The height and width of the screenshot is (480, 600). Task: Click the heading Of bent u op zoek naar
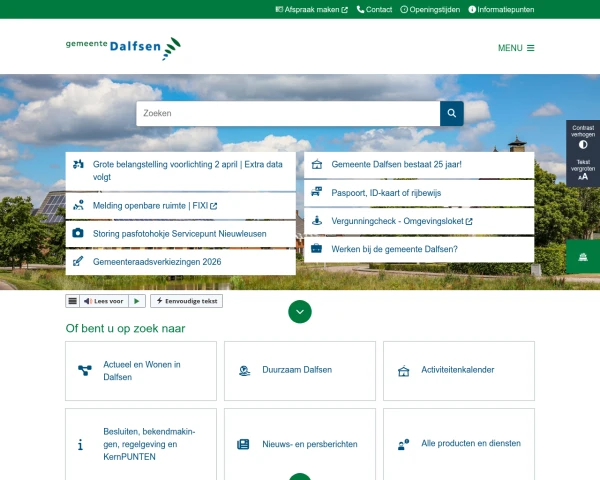click(x=126, y=328)
